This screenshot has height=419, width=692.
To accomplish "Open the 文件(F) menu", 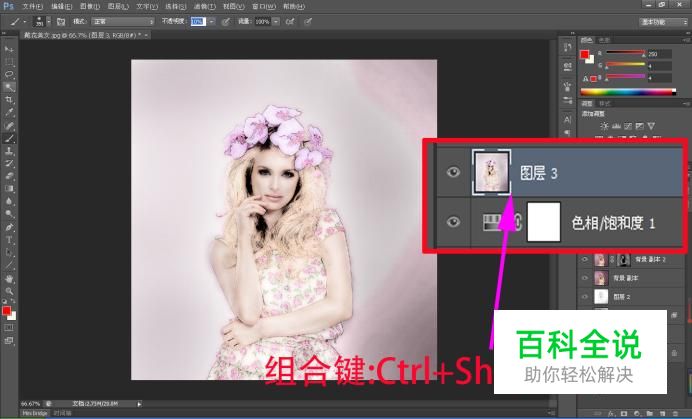I will (x=32, y=5).
